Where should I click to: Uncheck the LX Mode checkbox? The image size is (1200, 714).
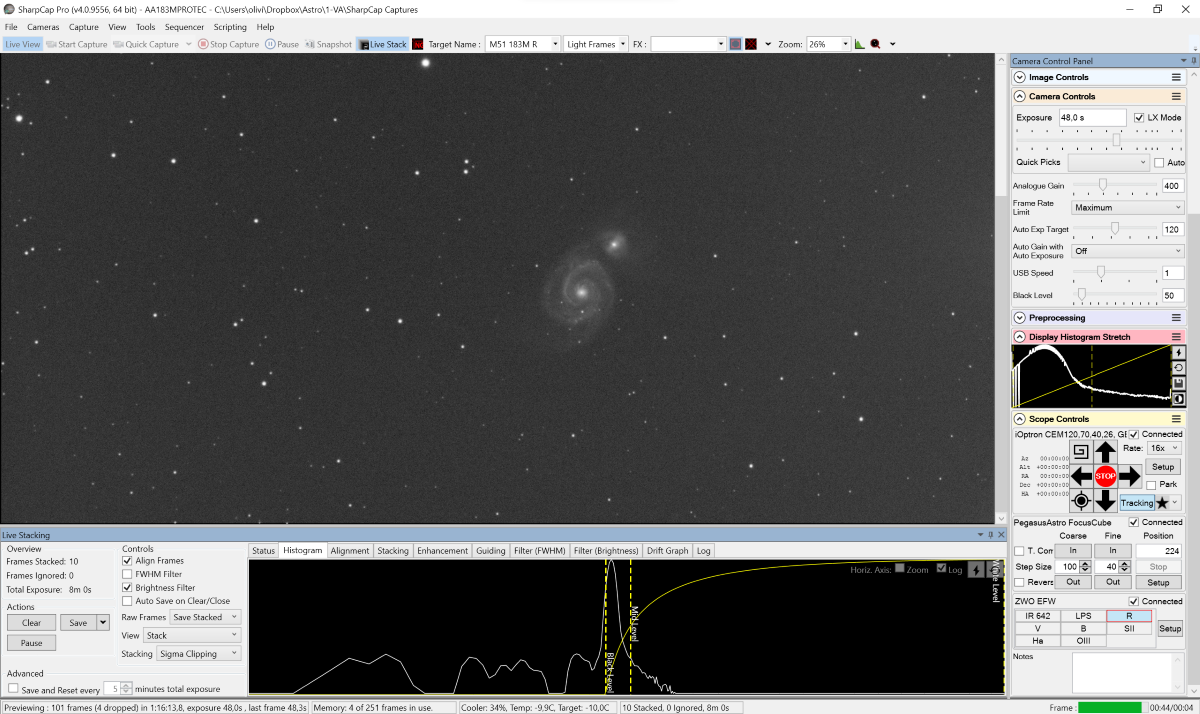1139,118
